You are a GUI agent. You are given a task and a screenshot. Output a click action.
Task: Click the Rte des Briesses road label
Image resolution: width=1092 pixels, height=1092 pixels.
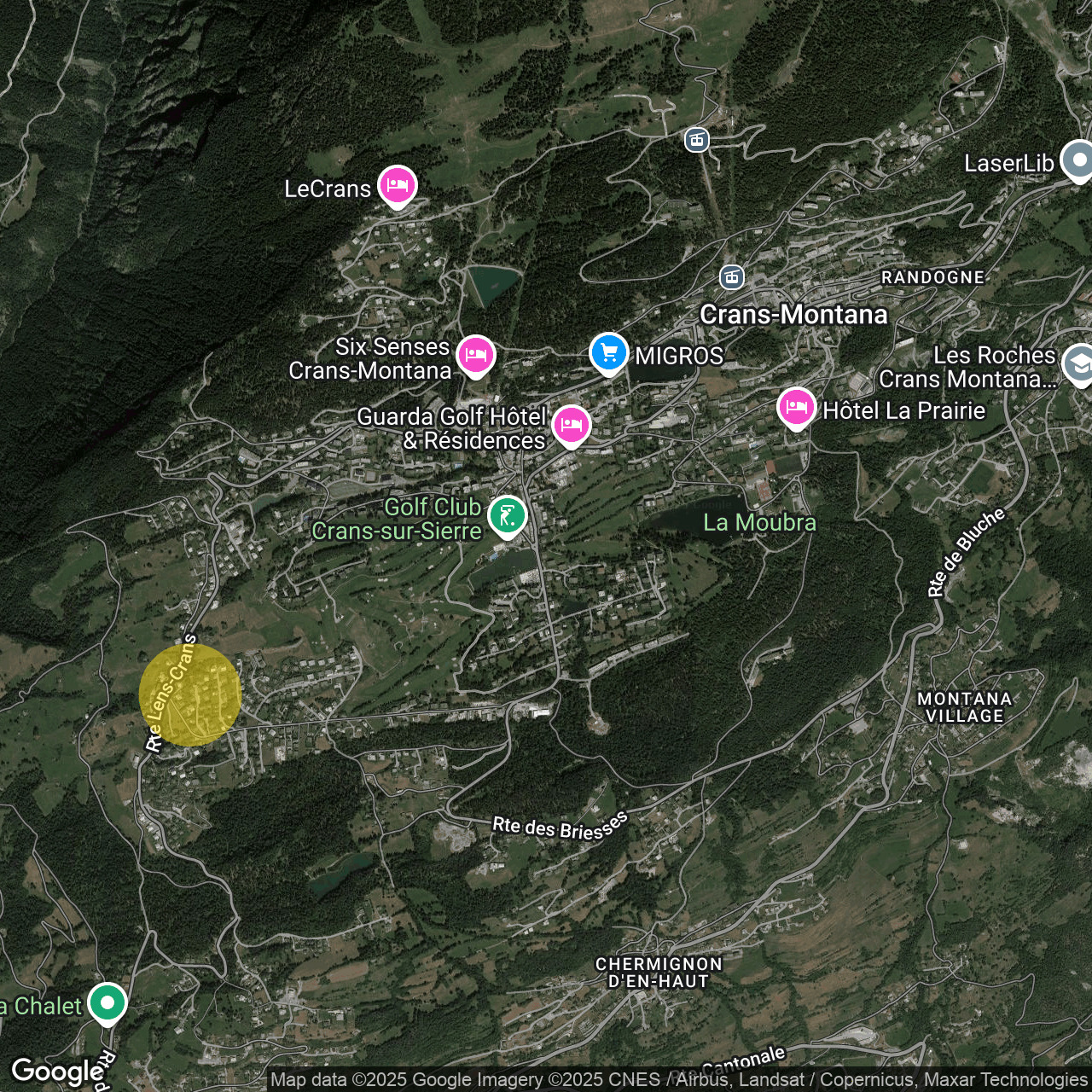tap(559, 827)
